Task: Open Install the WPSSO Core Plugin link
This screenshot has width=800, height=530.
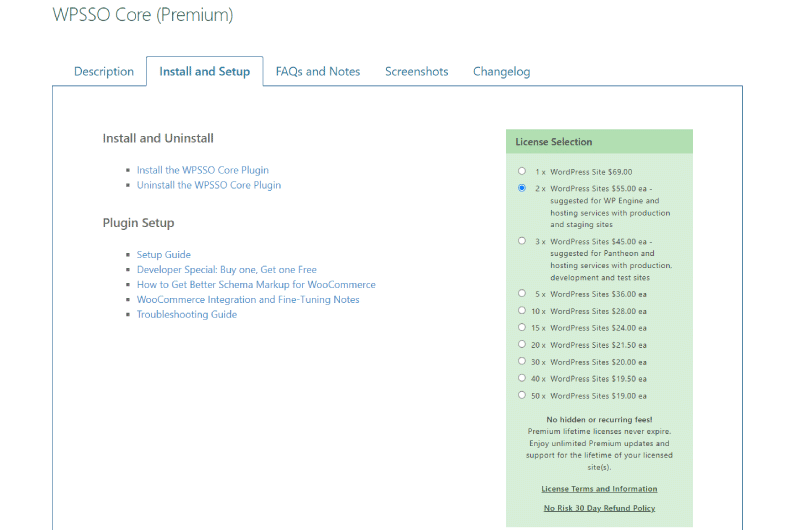Action: [x=203, y=170]
